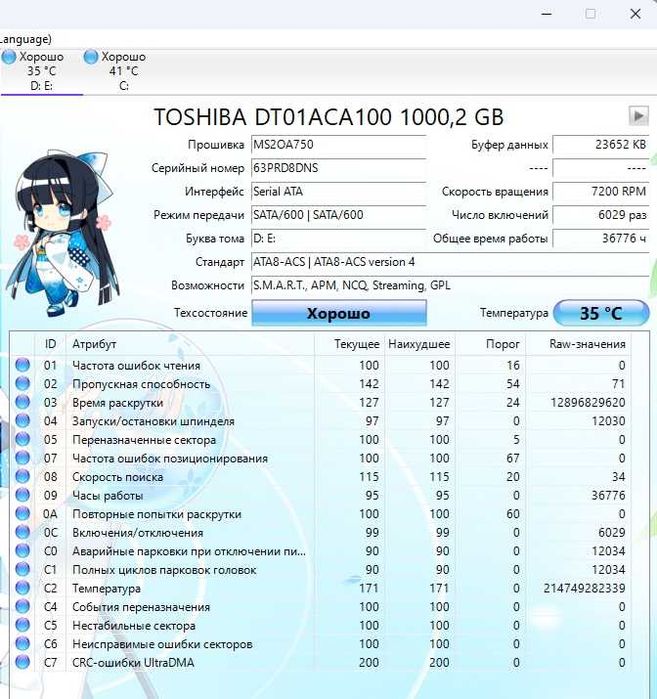Click the ID column header
This screenshot has width=657, height=699.
click(x=50, y=344)
